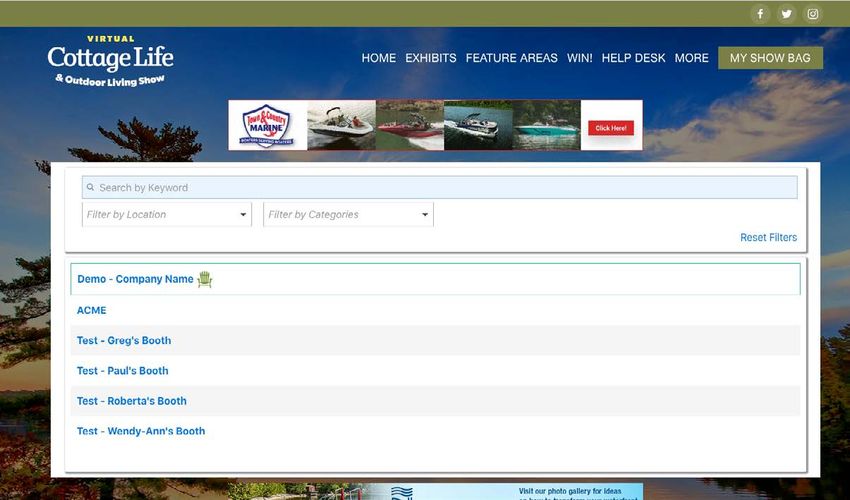The image size is (850, 500).
Task: Open the ACME exhibitor listing
Action: point(92,310)
